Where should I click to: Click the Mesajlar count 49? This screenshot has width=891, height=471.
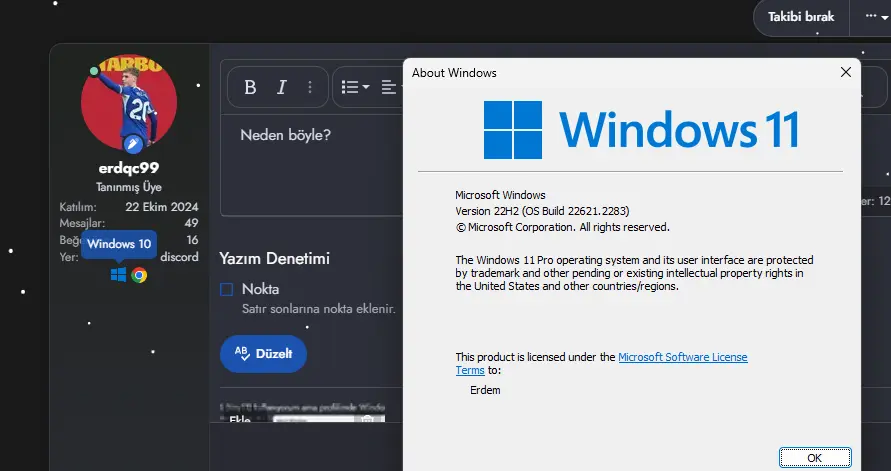(191, 223)
